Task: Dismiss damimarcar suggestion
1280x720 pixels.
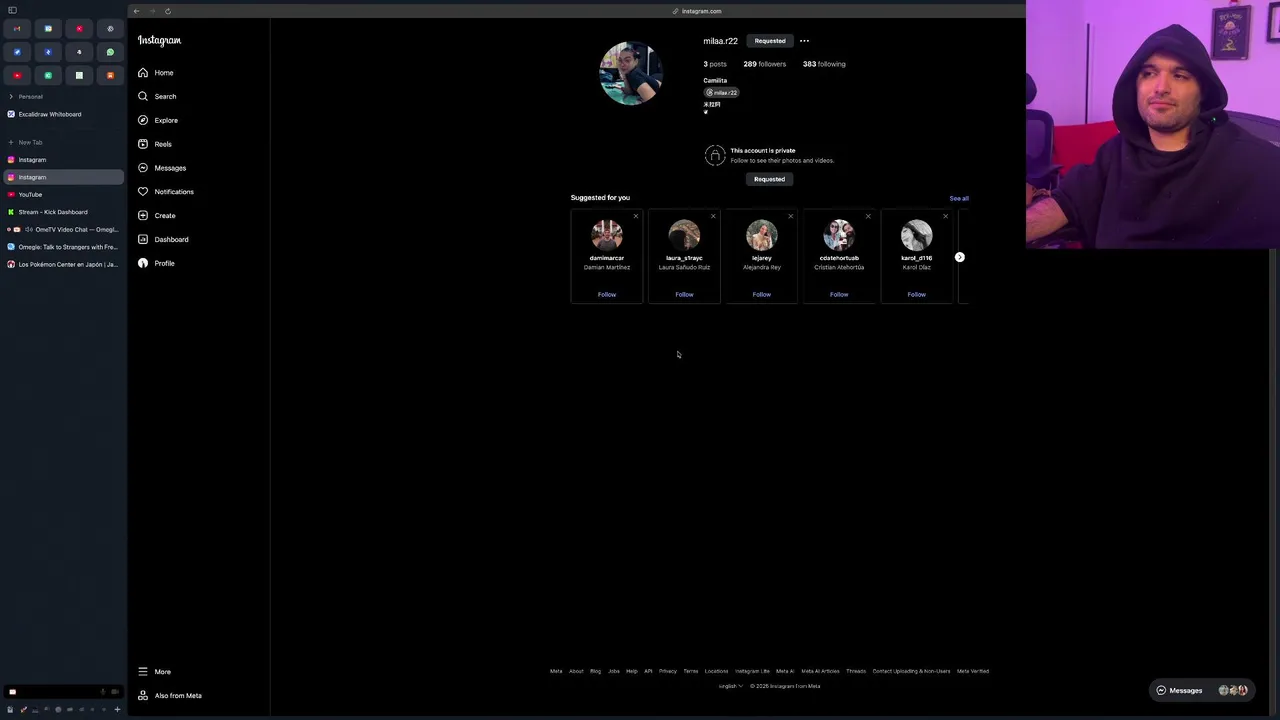Action: [x=636, y=217]
